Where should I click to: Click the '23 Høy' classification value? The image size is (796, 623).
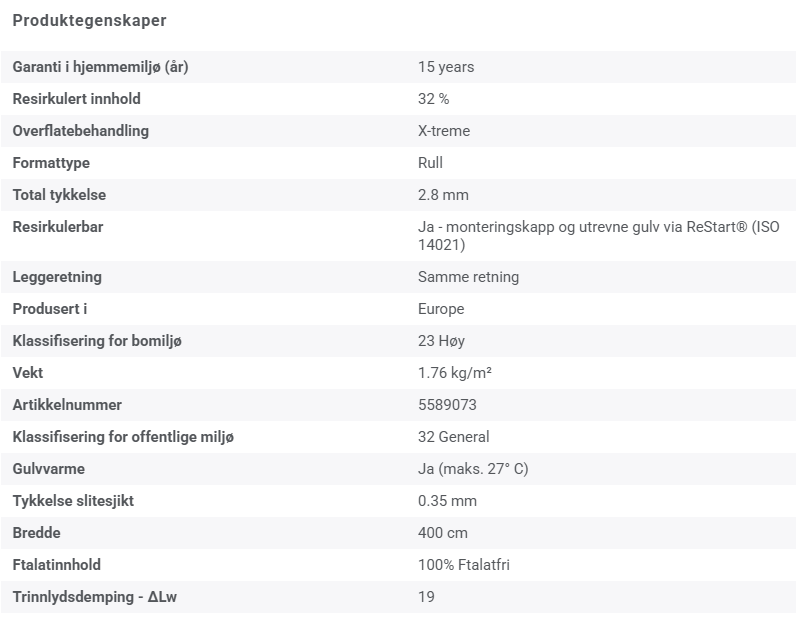point(441,341)
